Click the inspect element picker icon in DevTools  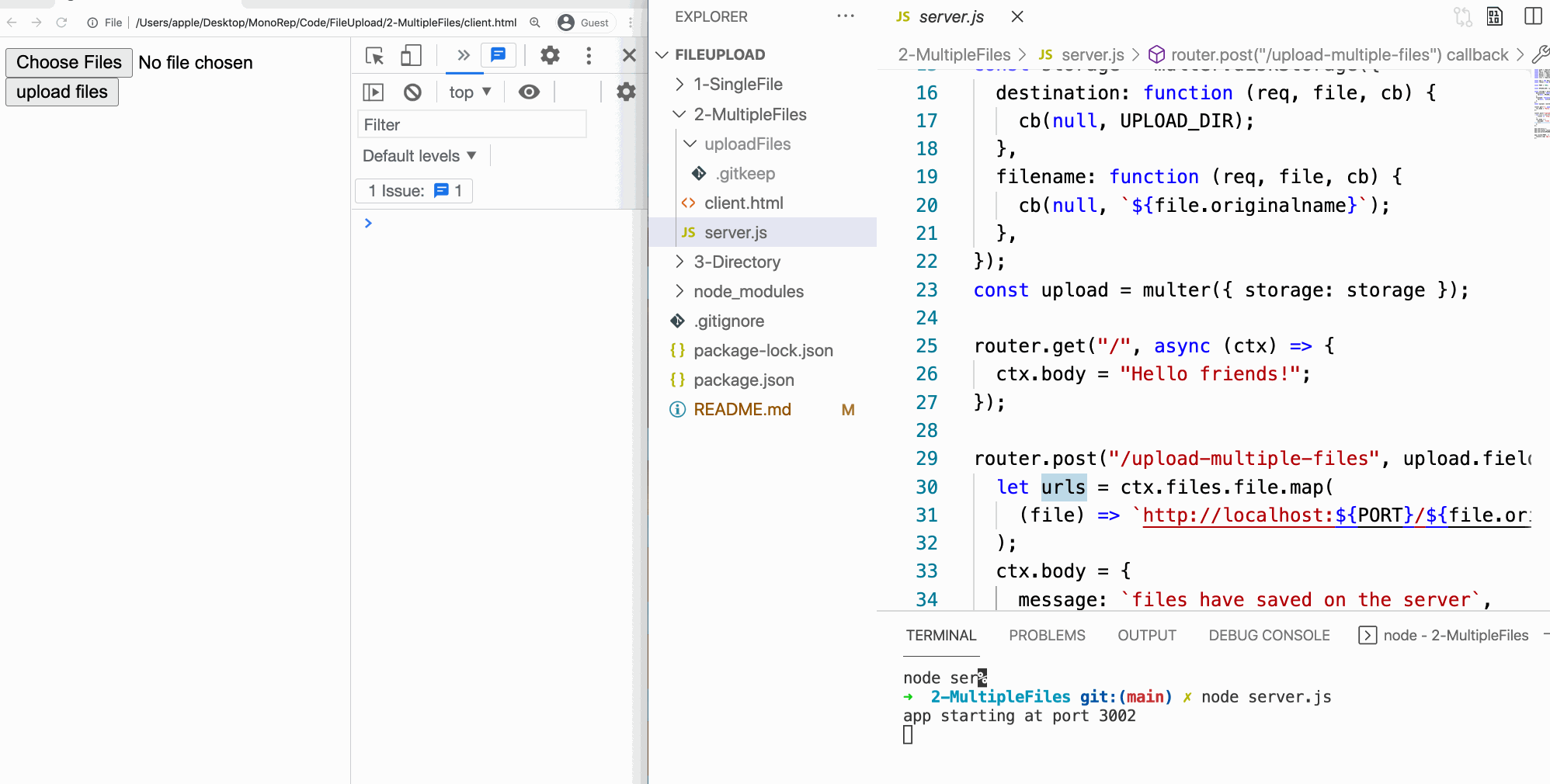[374, 55]
